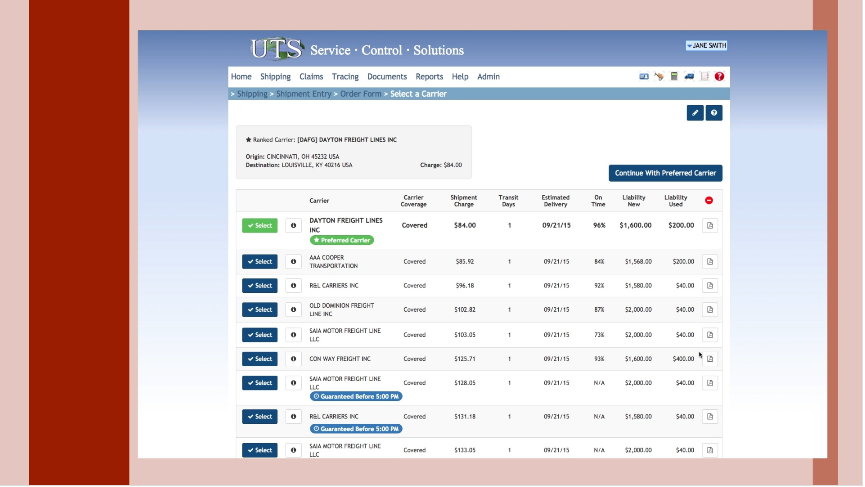Screen dimensions: 865x487
Task: Select R&L Carriers at $96.18
Action: coord(260,286)
